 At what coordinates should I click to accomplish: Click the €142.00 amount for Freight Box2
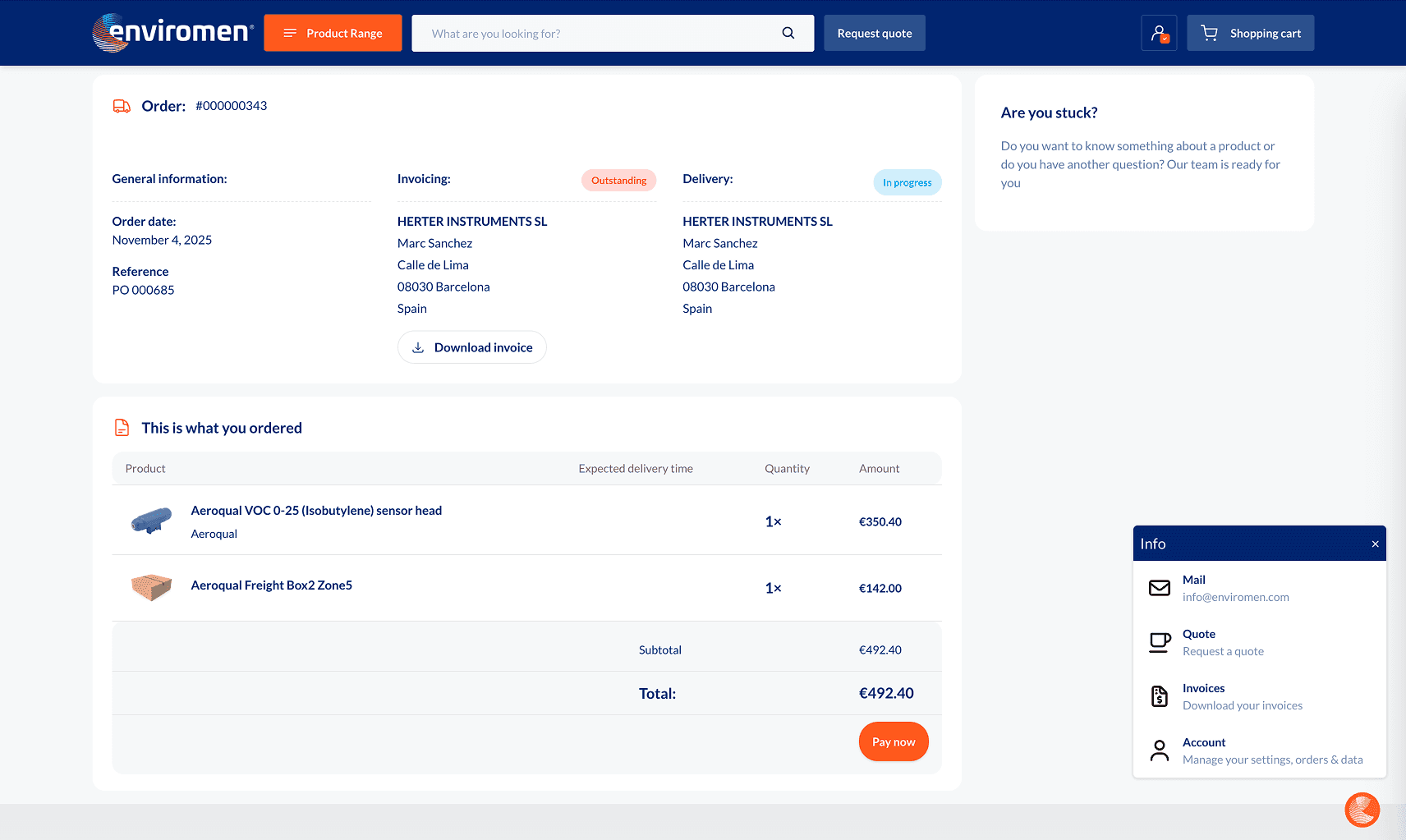(880, 588)
